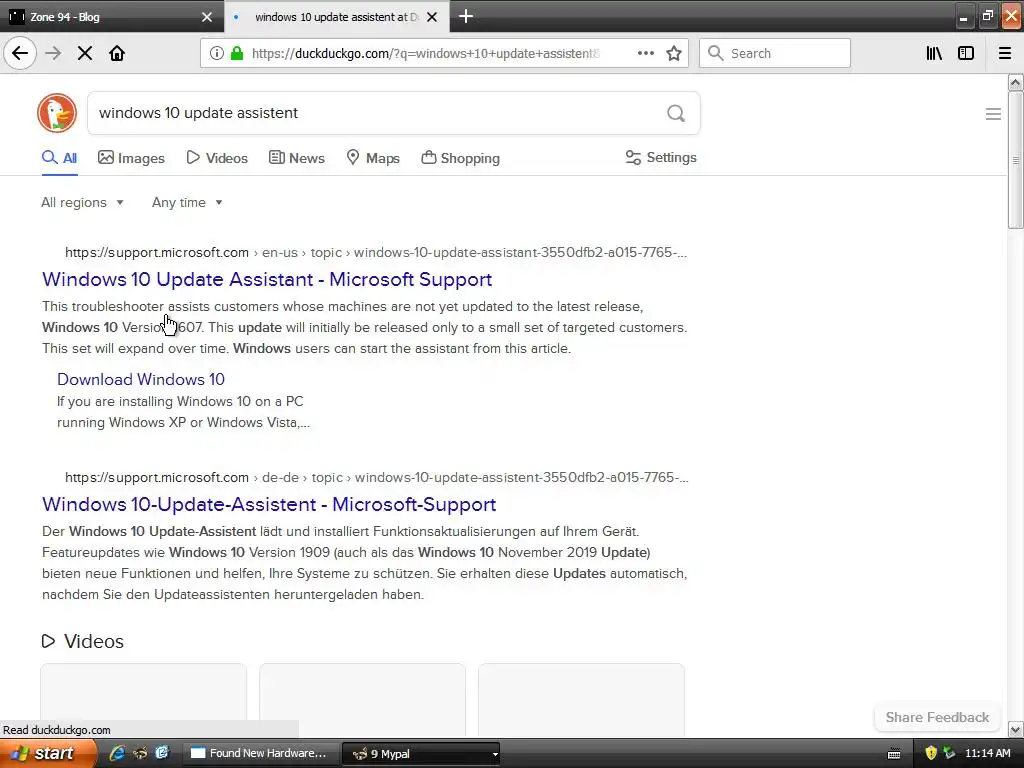Image resolution: width=1024 pixels, height=768 pixels.
Task: Click the en-us support.microsoft.com result URL
Action: pos(376,252)
